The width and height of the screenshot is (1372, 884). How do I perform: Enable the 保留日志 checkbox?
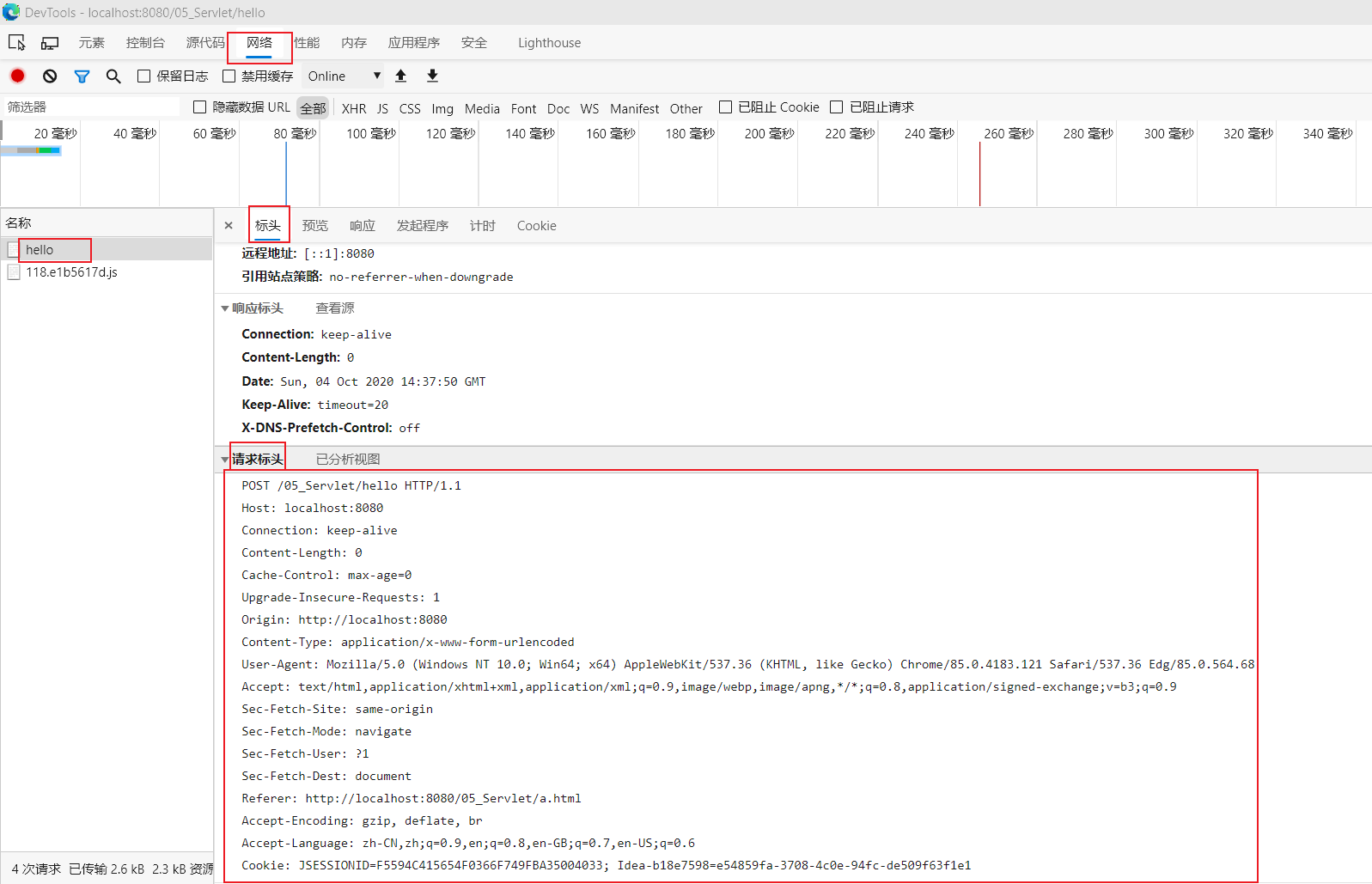click(x=143, y=76)
